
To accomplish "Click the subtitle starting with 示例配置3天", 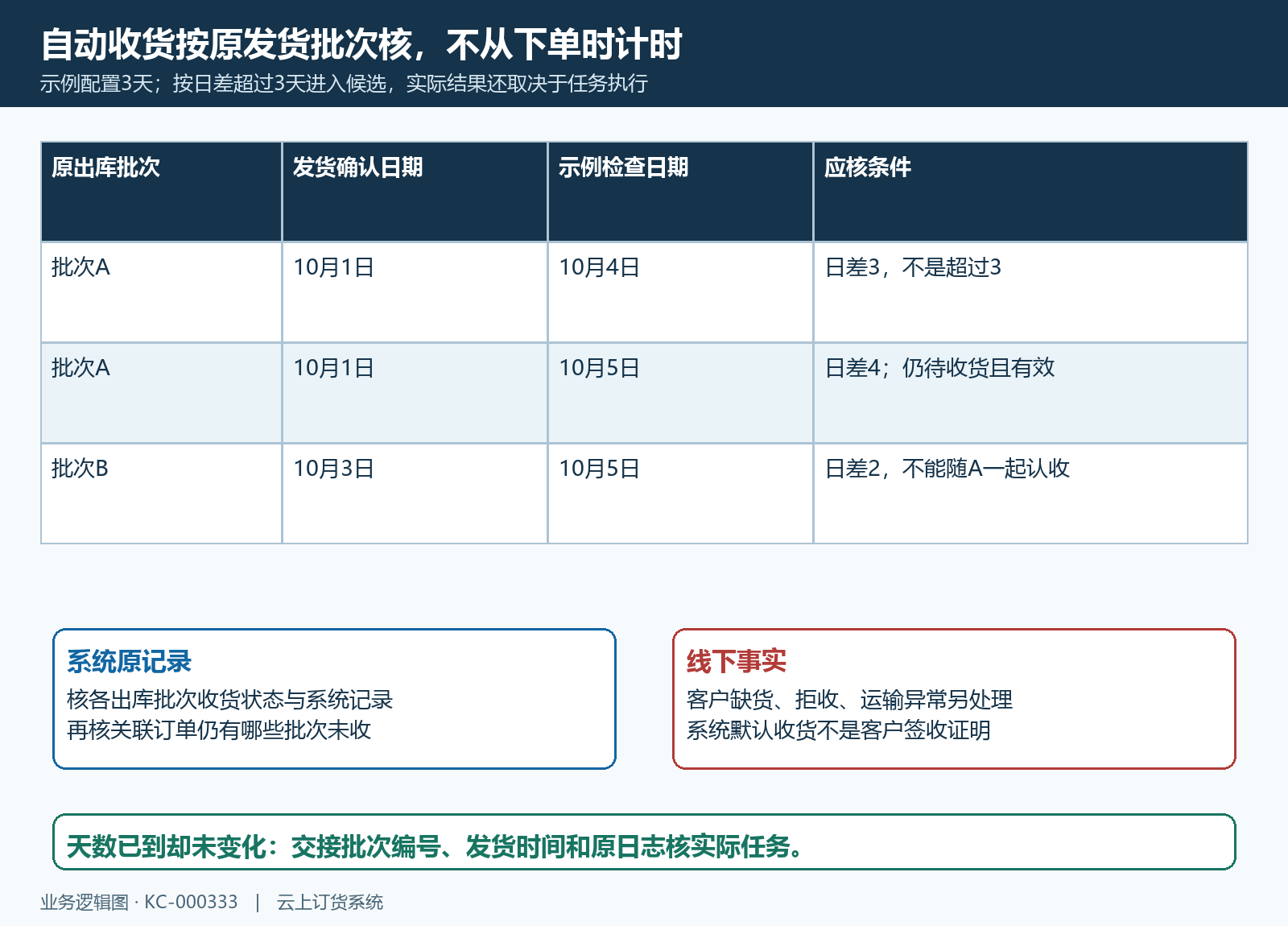I will [344, 84].
